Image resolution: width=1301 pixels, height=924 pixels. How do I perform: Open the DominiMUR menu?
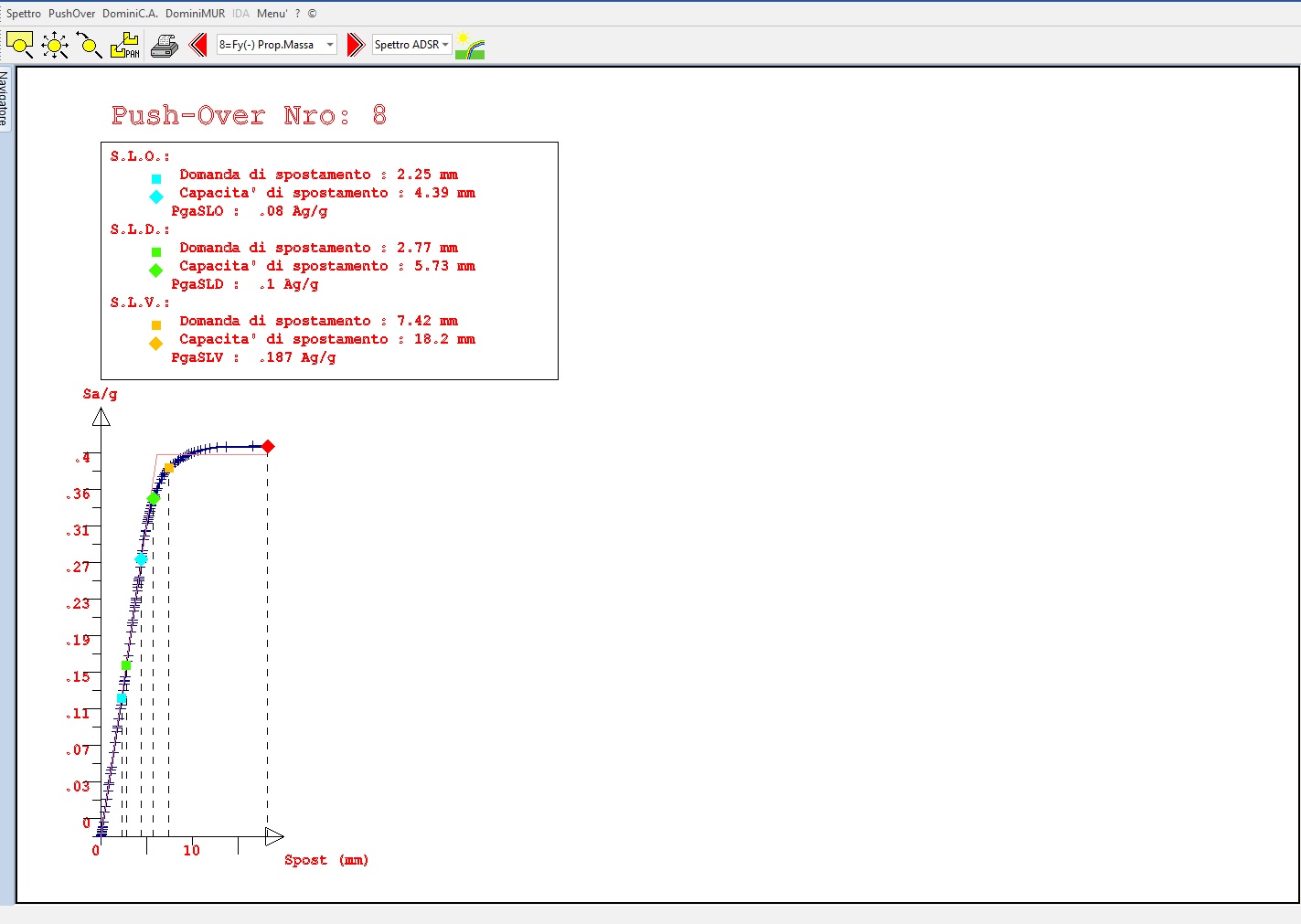pos(195,14)
